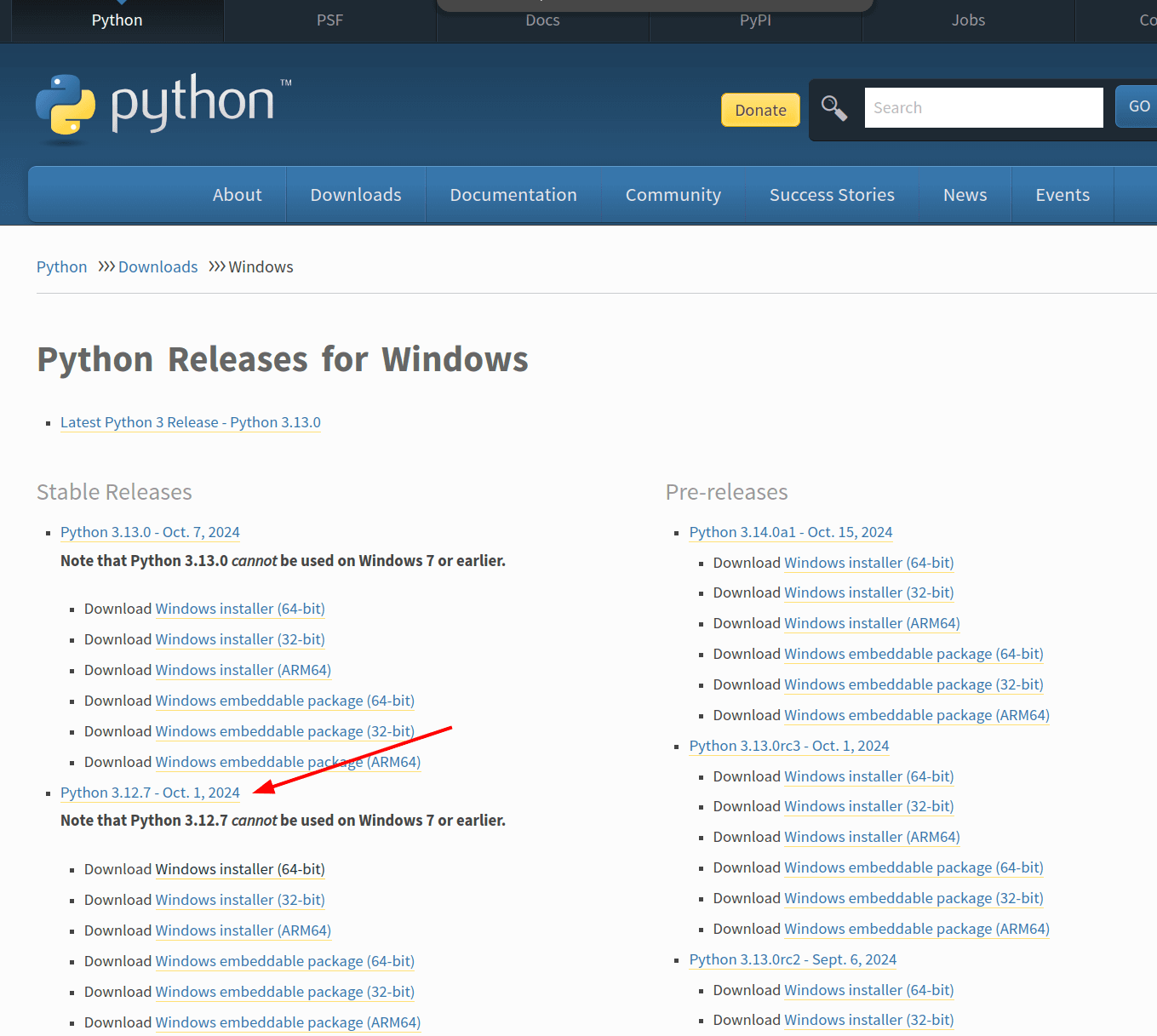Download Python 3.14.0a1 Windows installer (32-bit)

point(869,592)
